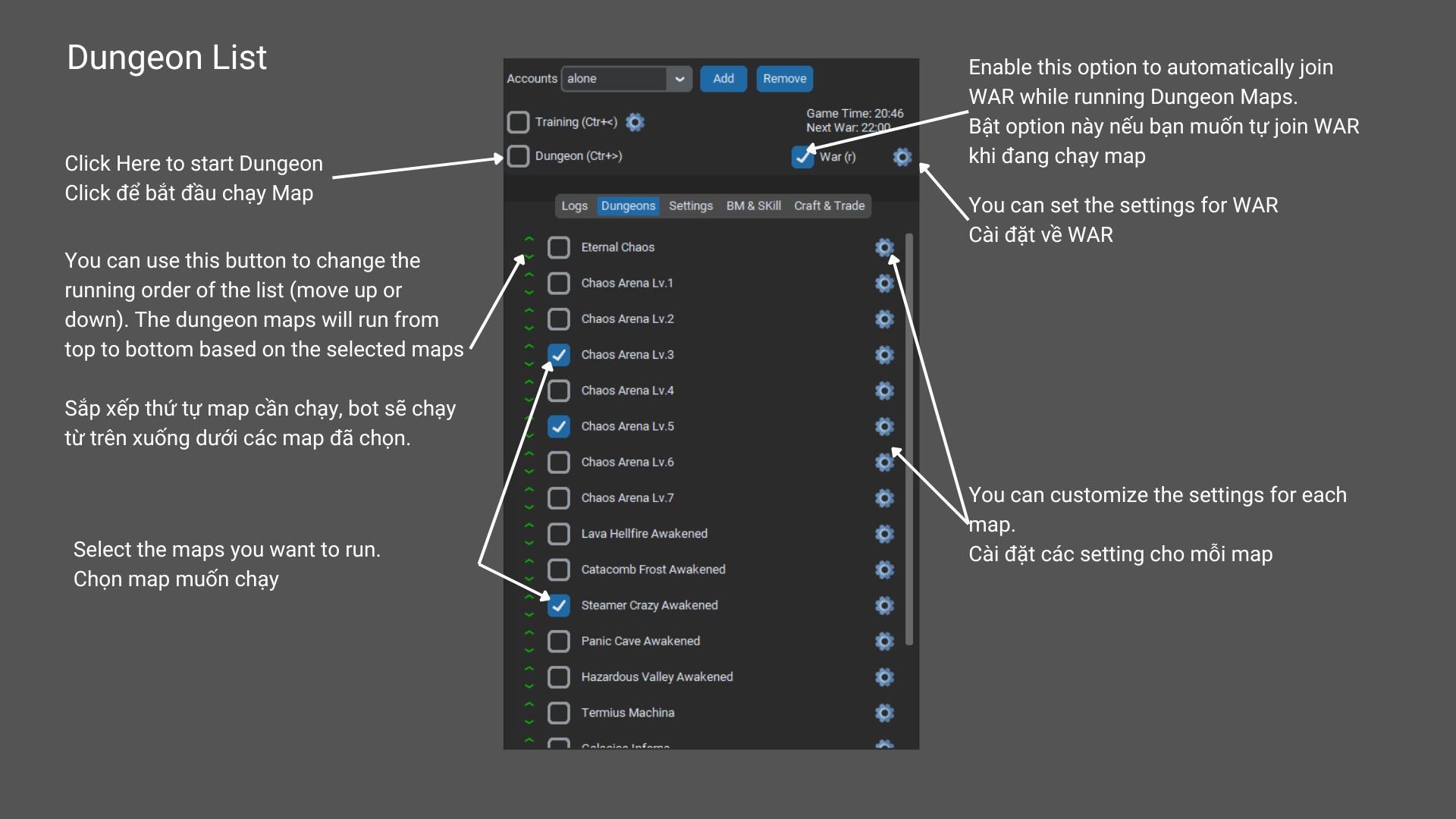The width and height of the screenshot is (1456, 819).
Task: Open the Settings tab
Action: click(691, 206)
